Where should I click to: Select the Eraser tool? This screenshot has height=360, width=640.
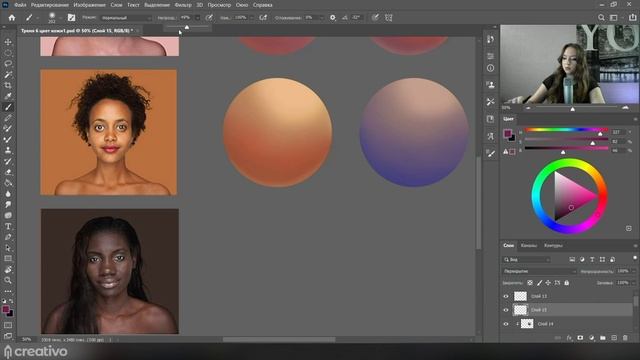pos(8,172)
